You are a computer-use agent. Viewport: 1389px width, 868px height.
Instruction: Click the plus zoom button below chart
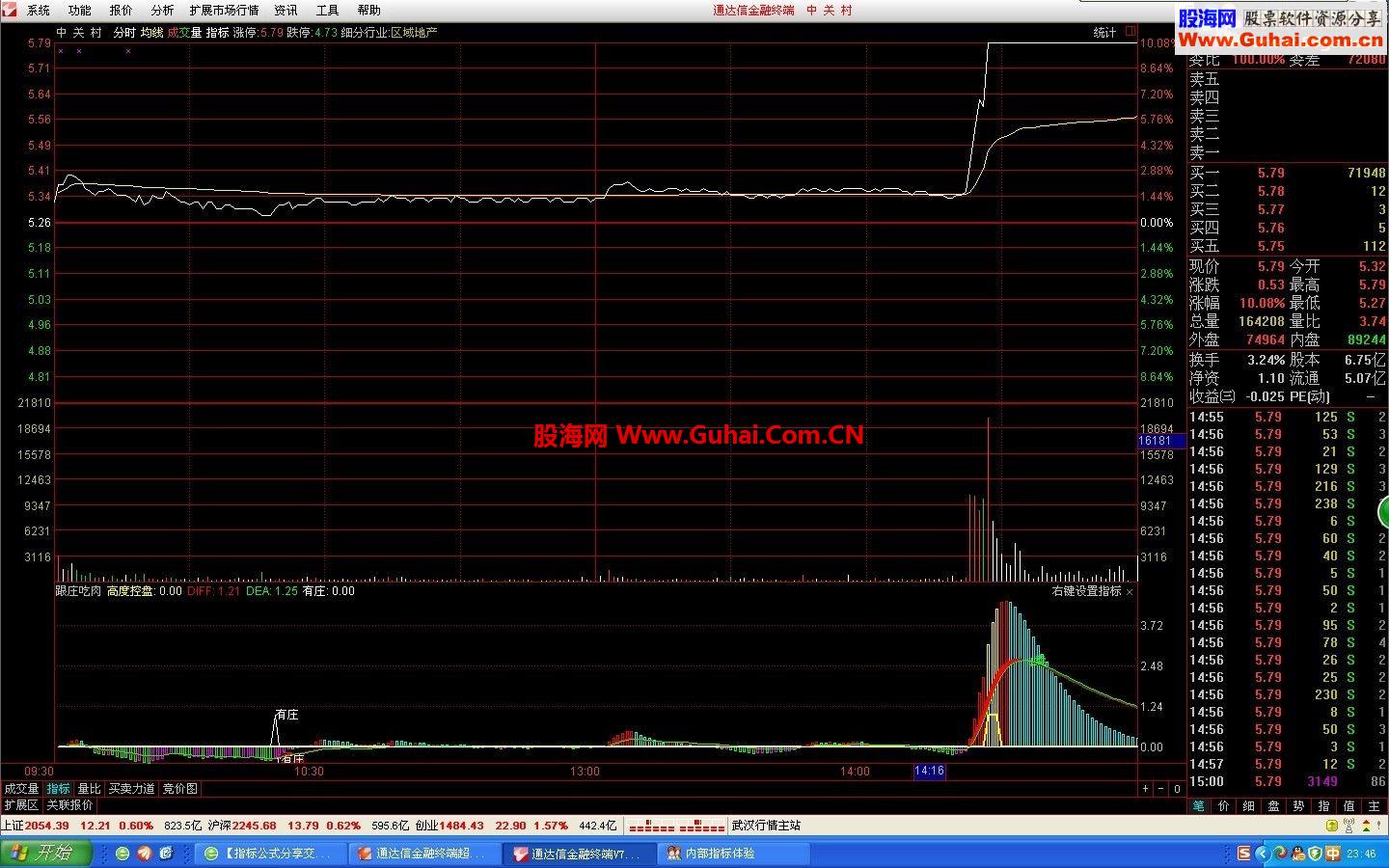point(1146,789)
